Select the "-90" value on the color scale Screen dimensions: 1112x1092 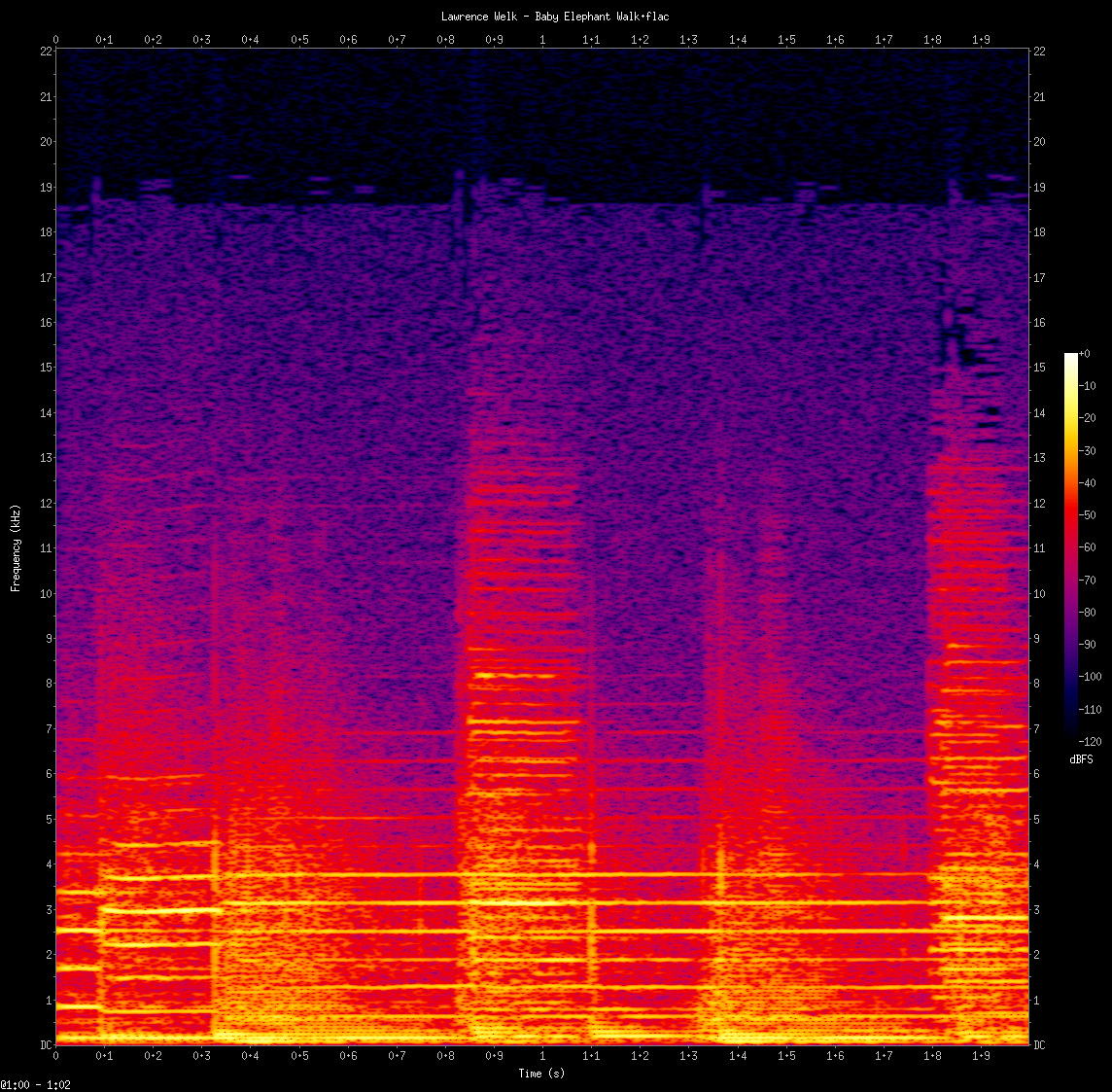point(1087,645)
